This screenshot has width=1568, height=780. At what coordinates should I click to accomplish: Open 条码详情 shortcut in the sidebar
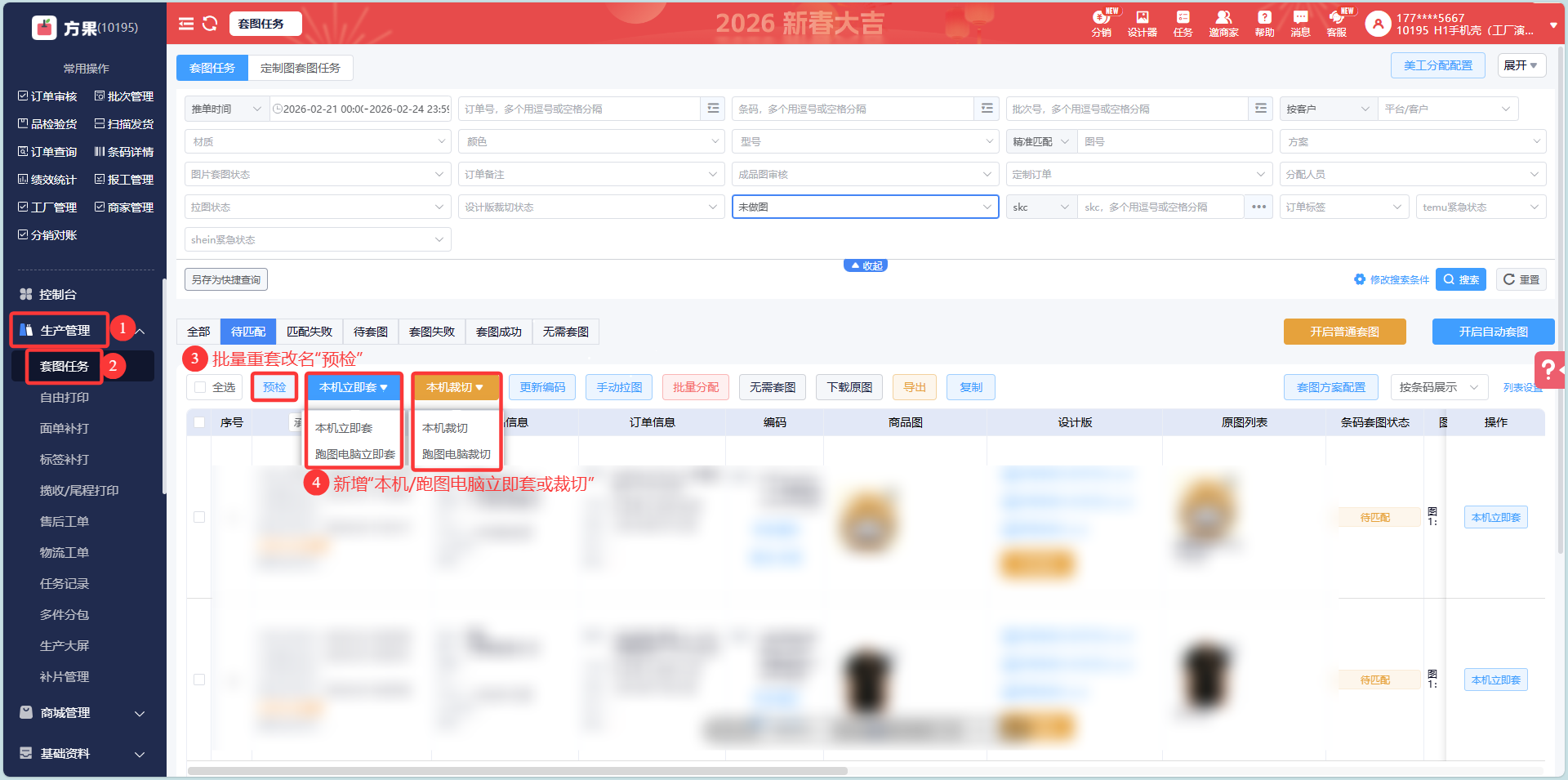124,152
